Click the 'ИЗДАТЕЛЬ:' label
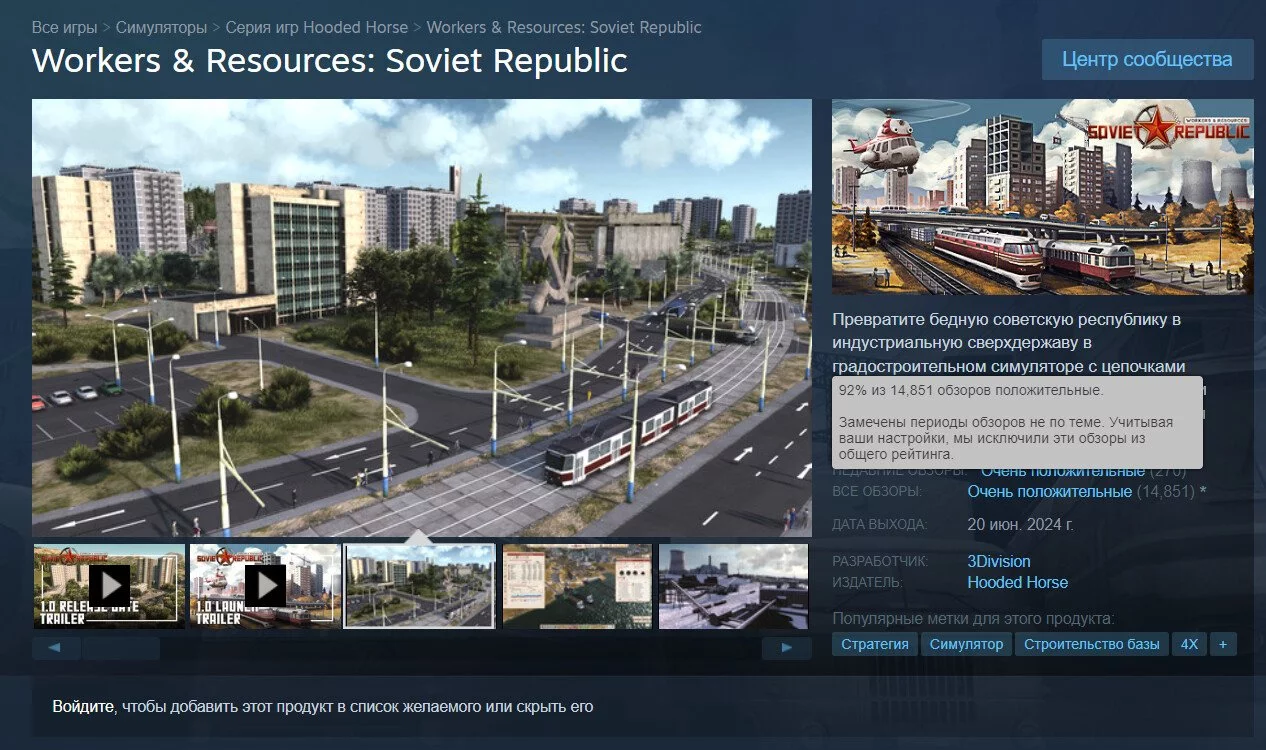The width and height of the screenshot is (1266, 750). click(867, 582)
